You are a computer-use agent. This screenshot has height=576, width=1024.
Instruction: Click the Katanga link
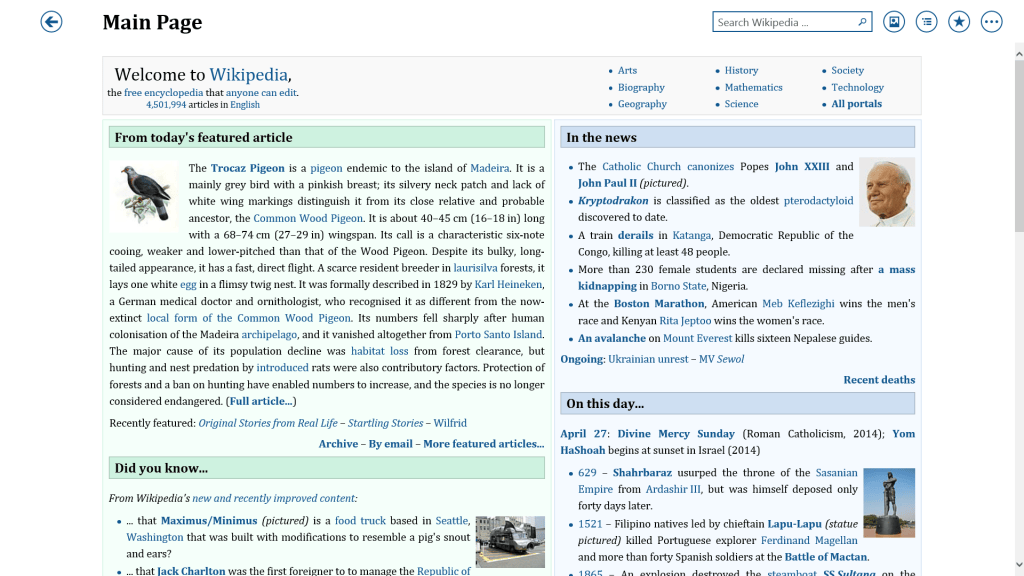pyautogui.click(x=692, y=235)
